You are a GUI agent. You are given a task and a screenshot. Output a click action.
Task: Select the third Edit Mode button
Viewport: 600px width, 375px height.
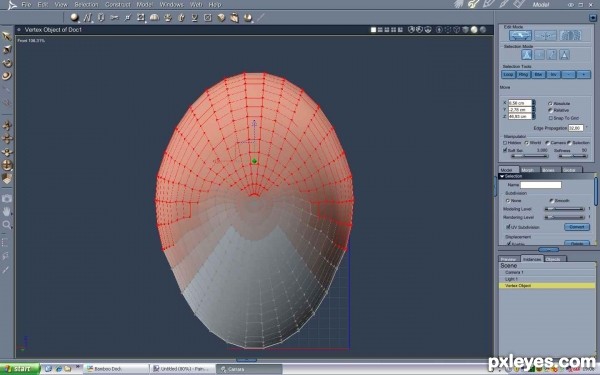[x=570, y=36]
